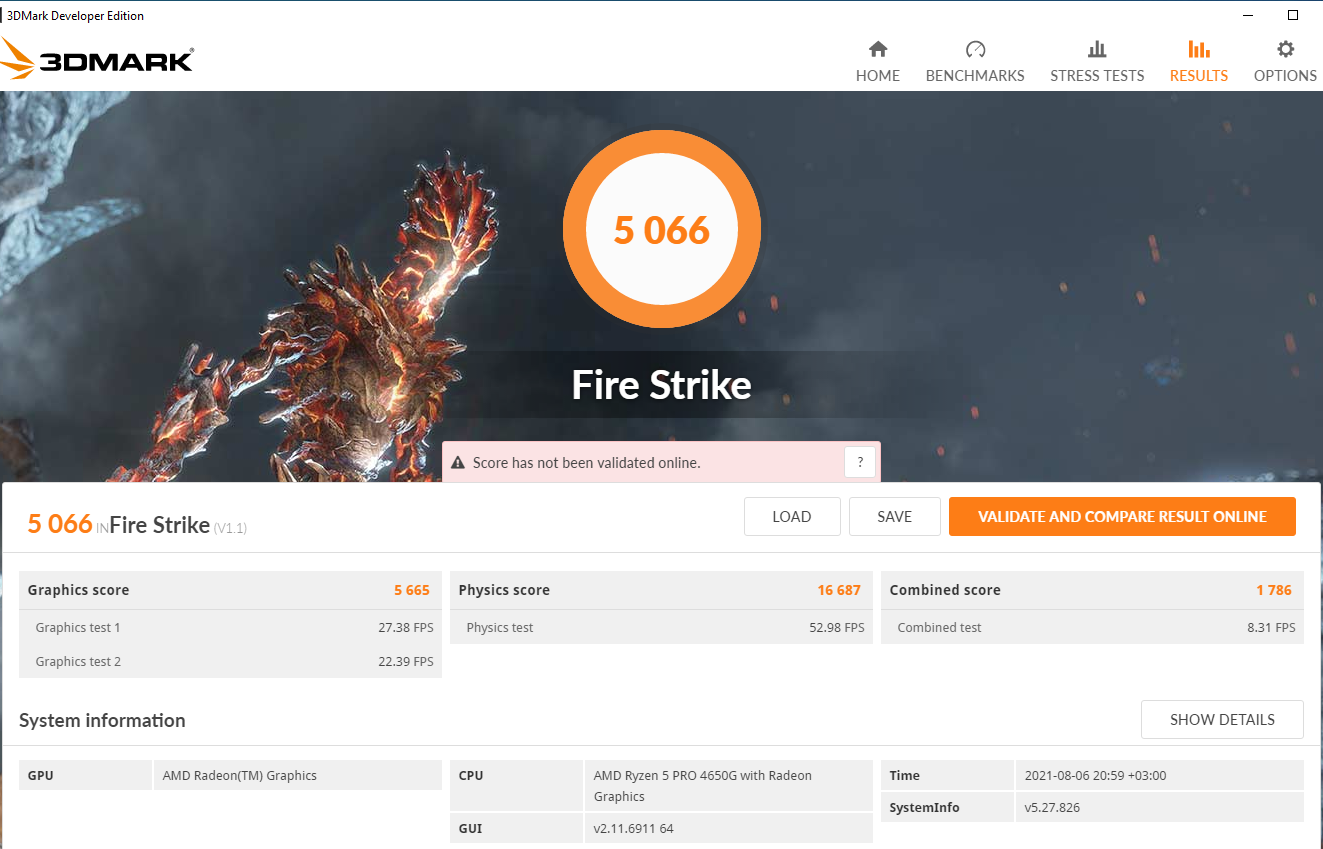1323x849 pixels.
Task: Click the 52.98 FPS value
Action: (x=837, y=628)
